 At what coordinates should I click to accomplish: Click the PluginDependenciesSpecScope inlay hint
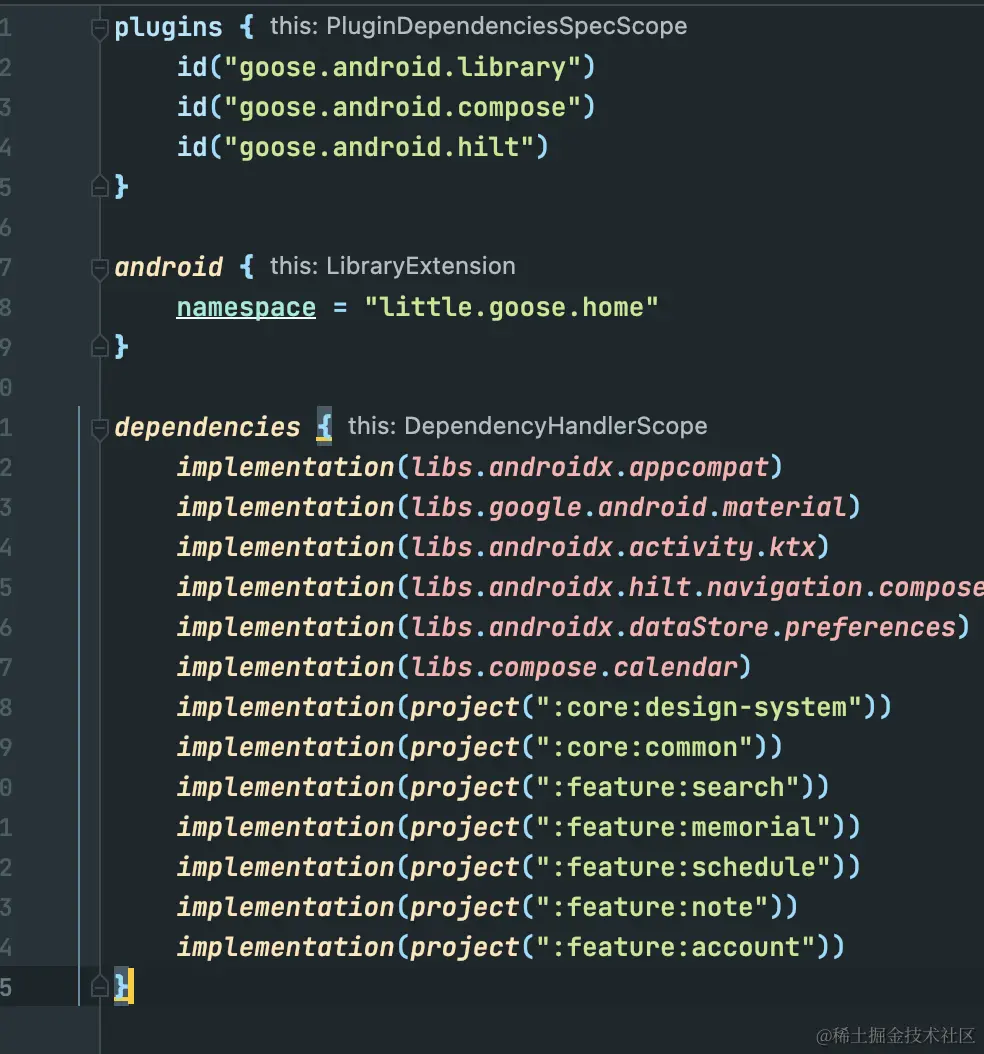point(478,26)
